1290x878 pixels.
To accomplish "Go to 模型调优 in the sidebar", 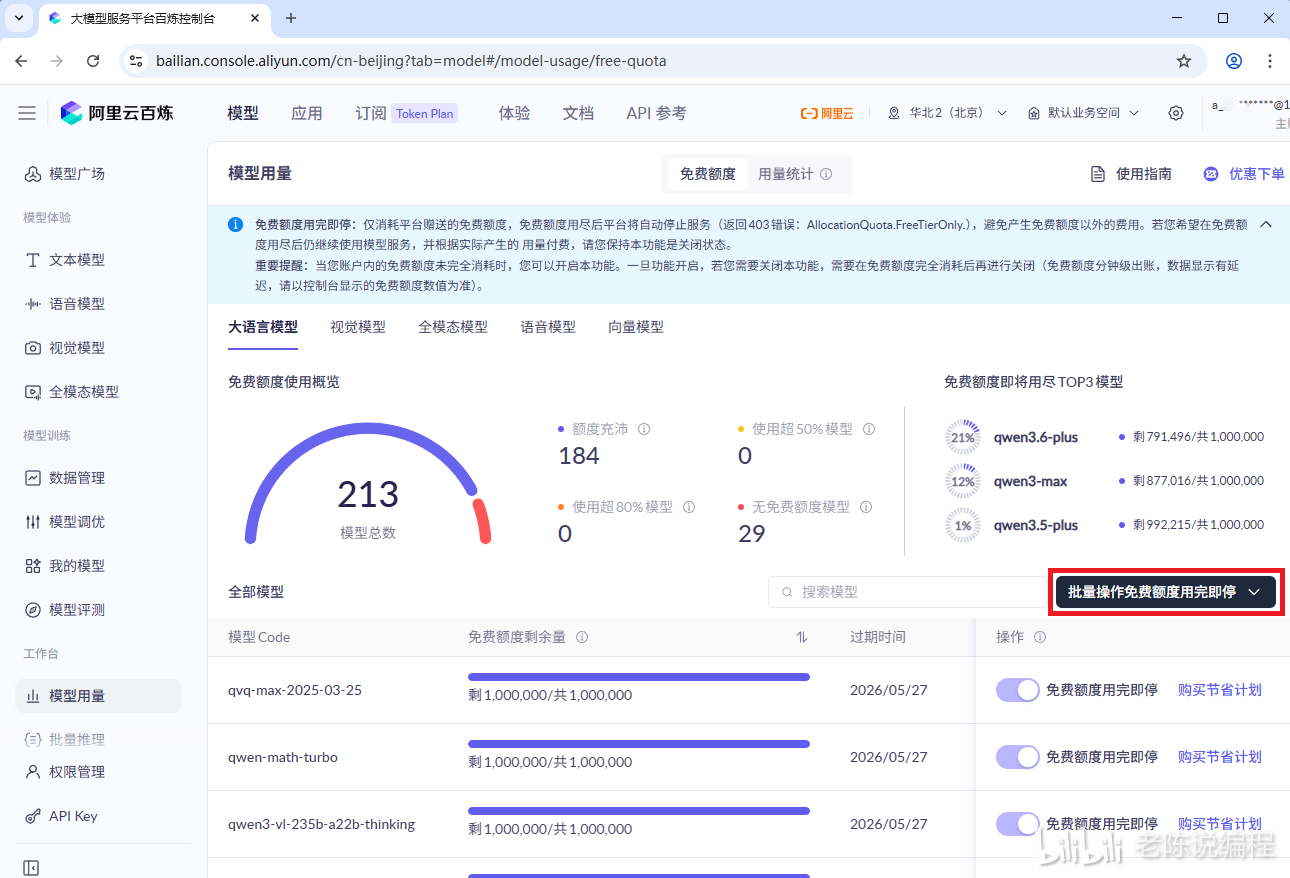I will [x=64, y=522].
